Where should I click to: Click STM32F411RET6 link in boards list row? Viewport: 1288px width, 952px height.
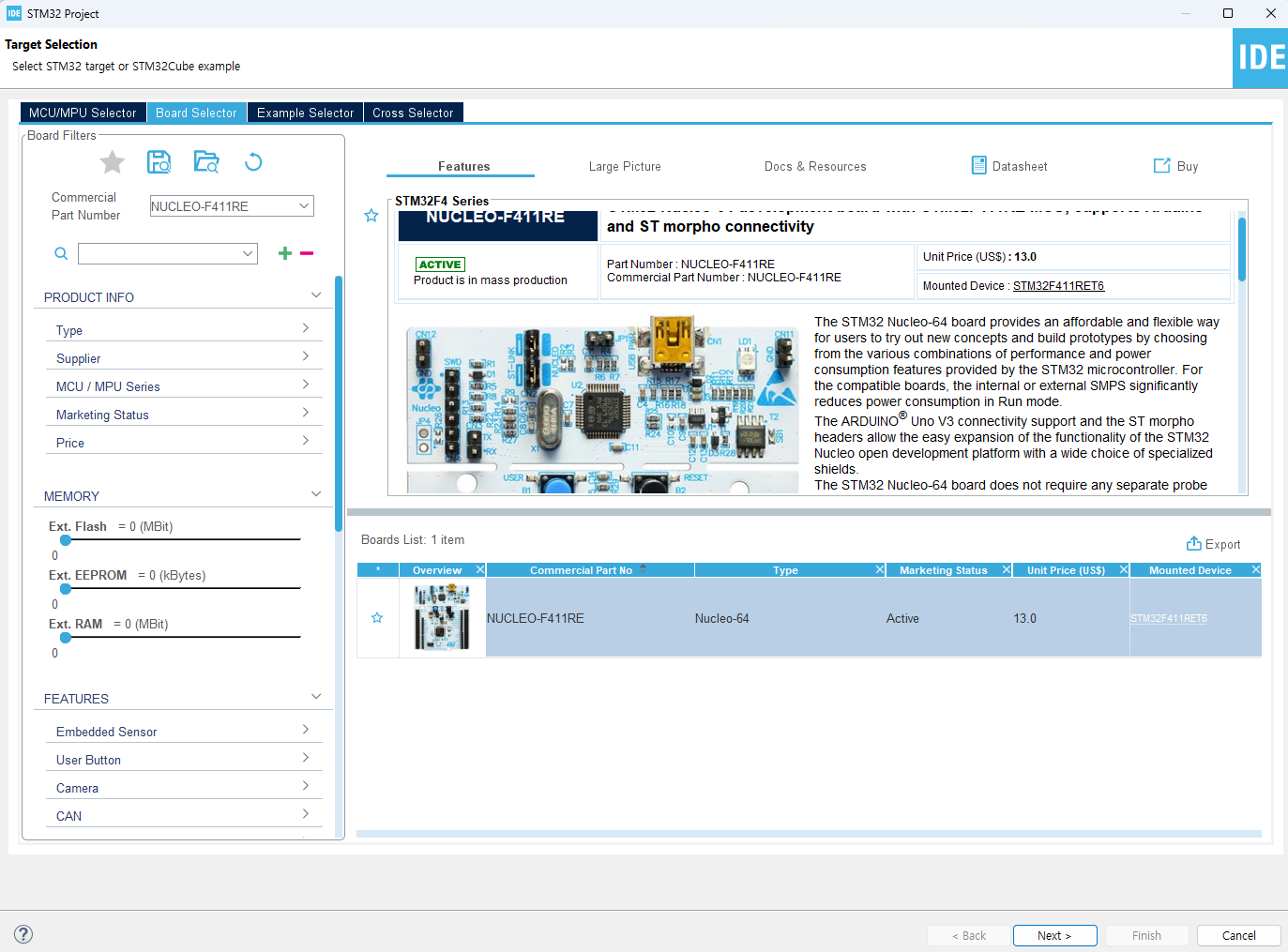[x=1169, y=619]
